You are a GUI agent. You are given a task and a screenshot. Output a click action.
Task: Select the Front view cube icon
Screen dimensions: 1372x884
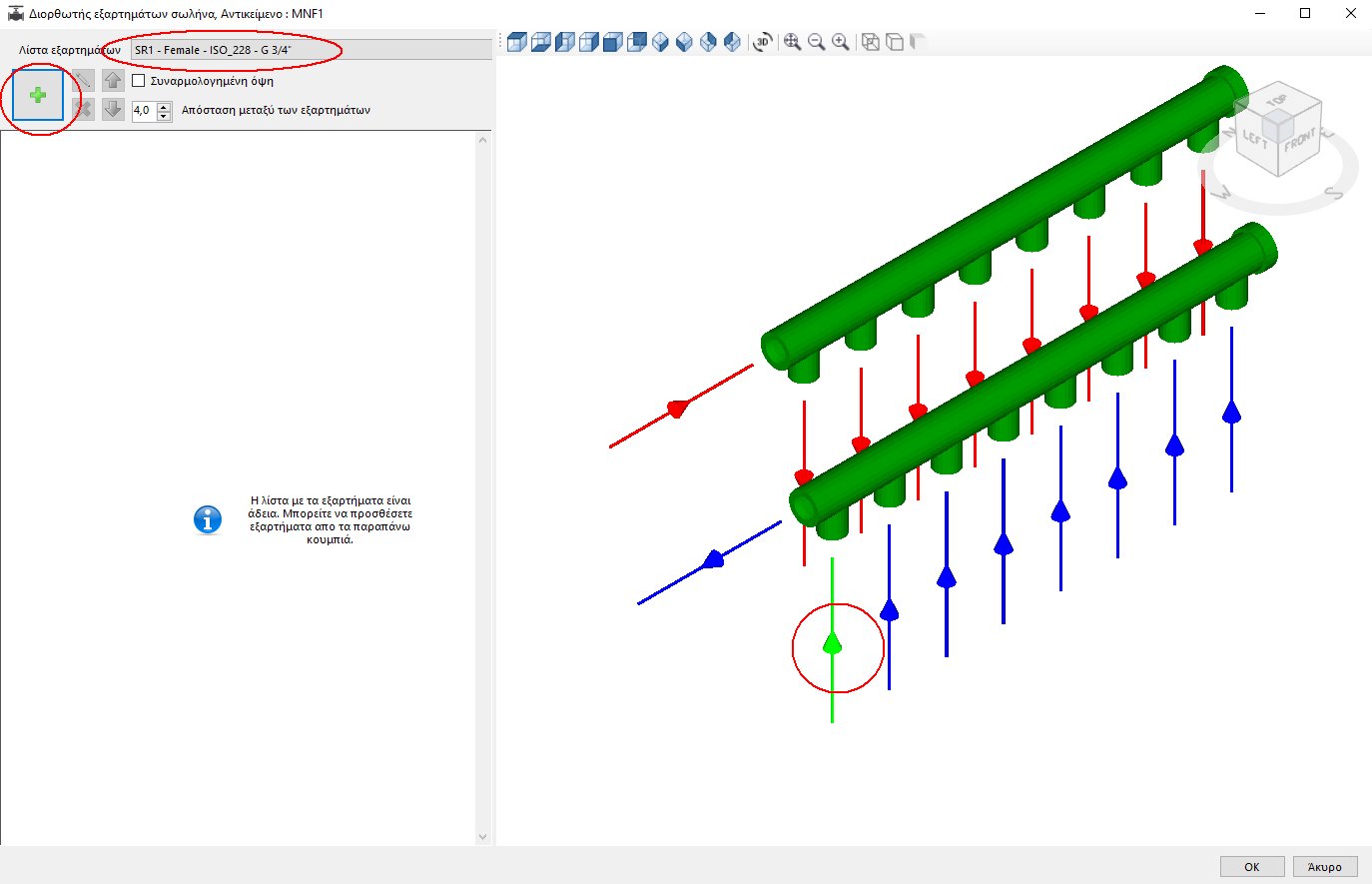pos(611,42)
